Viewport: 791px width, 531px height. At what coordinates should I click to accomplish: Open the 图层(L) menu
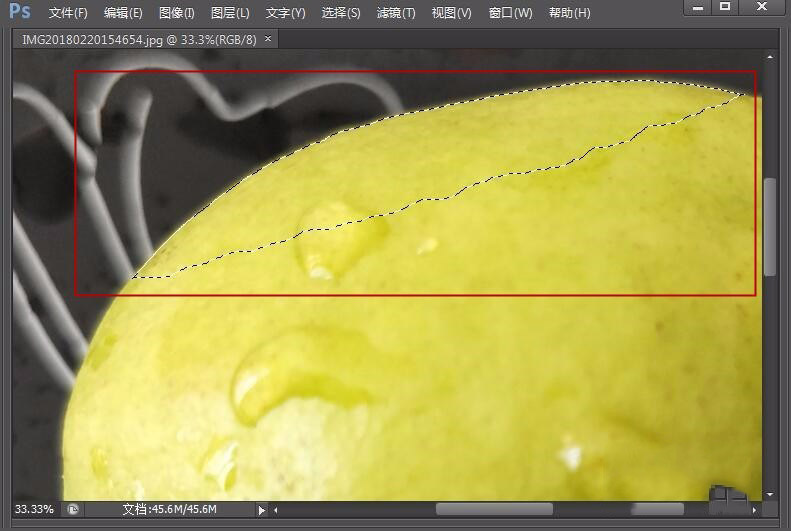coord(230,13)
